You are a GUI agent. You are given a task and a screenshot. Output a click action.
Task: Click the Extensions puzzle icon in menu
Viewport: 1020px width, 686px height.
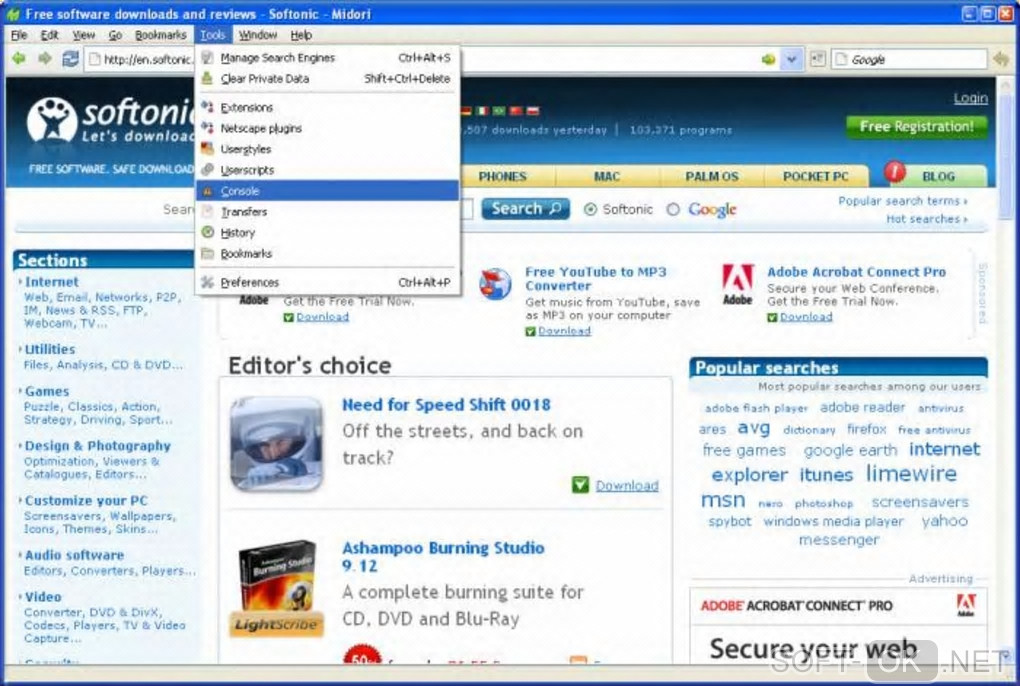point(208,107)
